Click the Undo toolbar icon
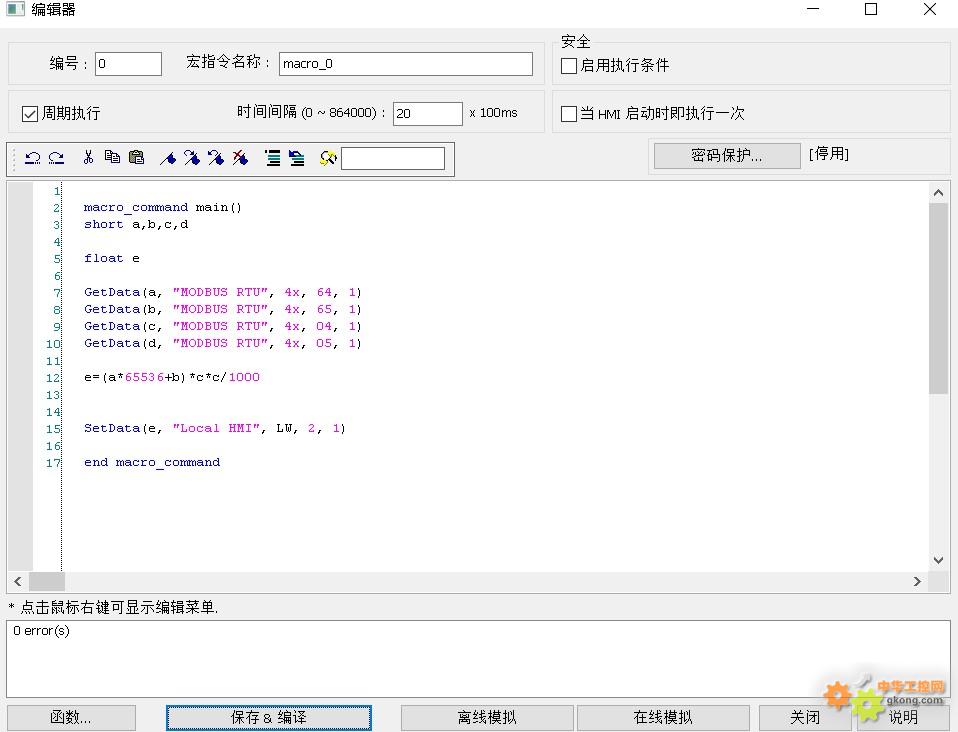This screenshot has height=732, width=958. tap(32, 158)
